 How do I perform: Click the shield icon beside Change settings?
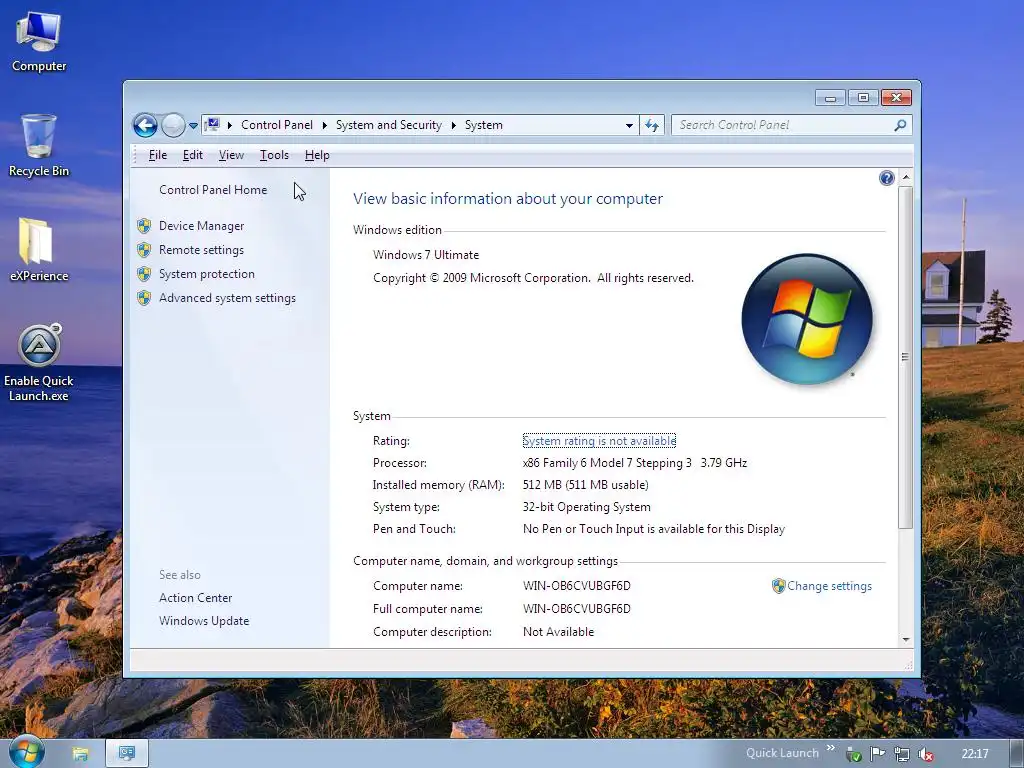pos(778,586)
